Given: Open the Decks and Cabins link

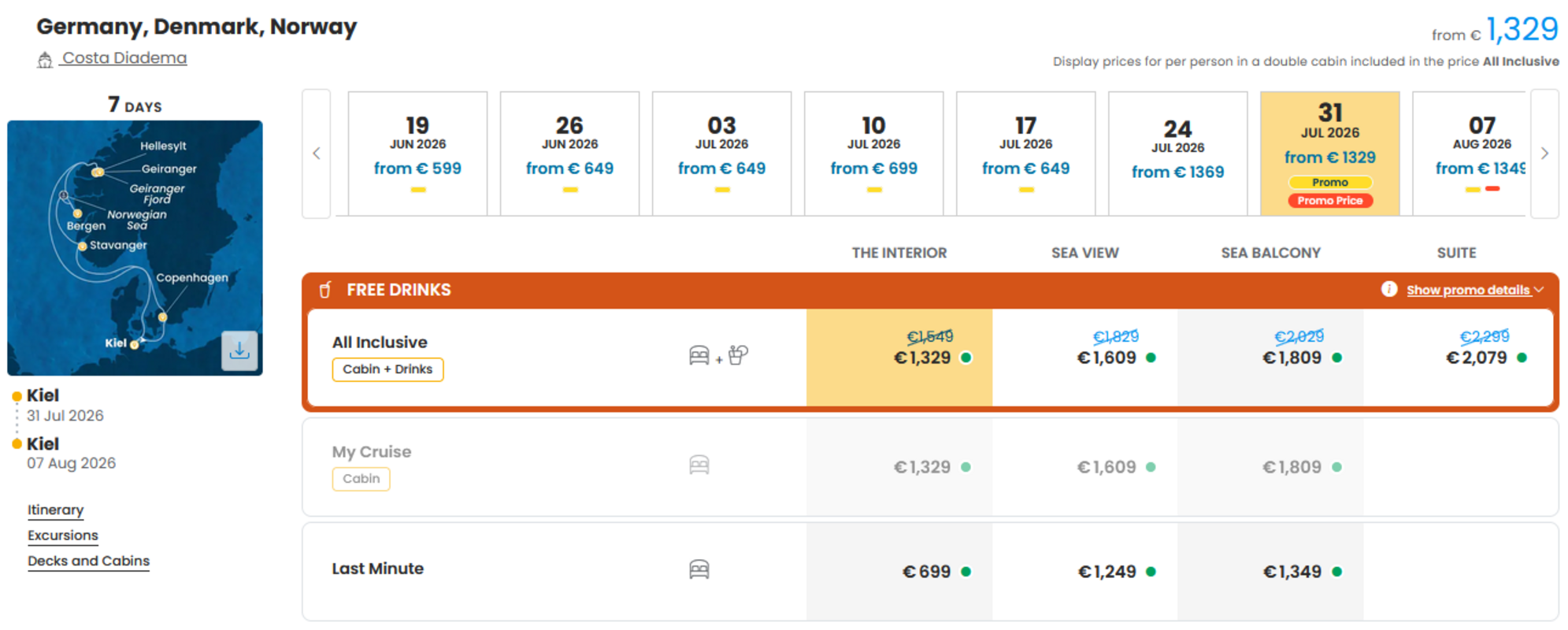Looking at the screenshot, I should [x=88, y=561].
